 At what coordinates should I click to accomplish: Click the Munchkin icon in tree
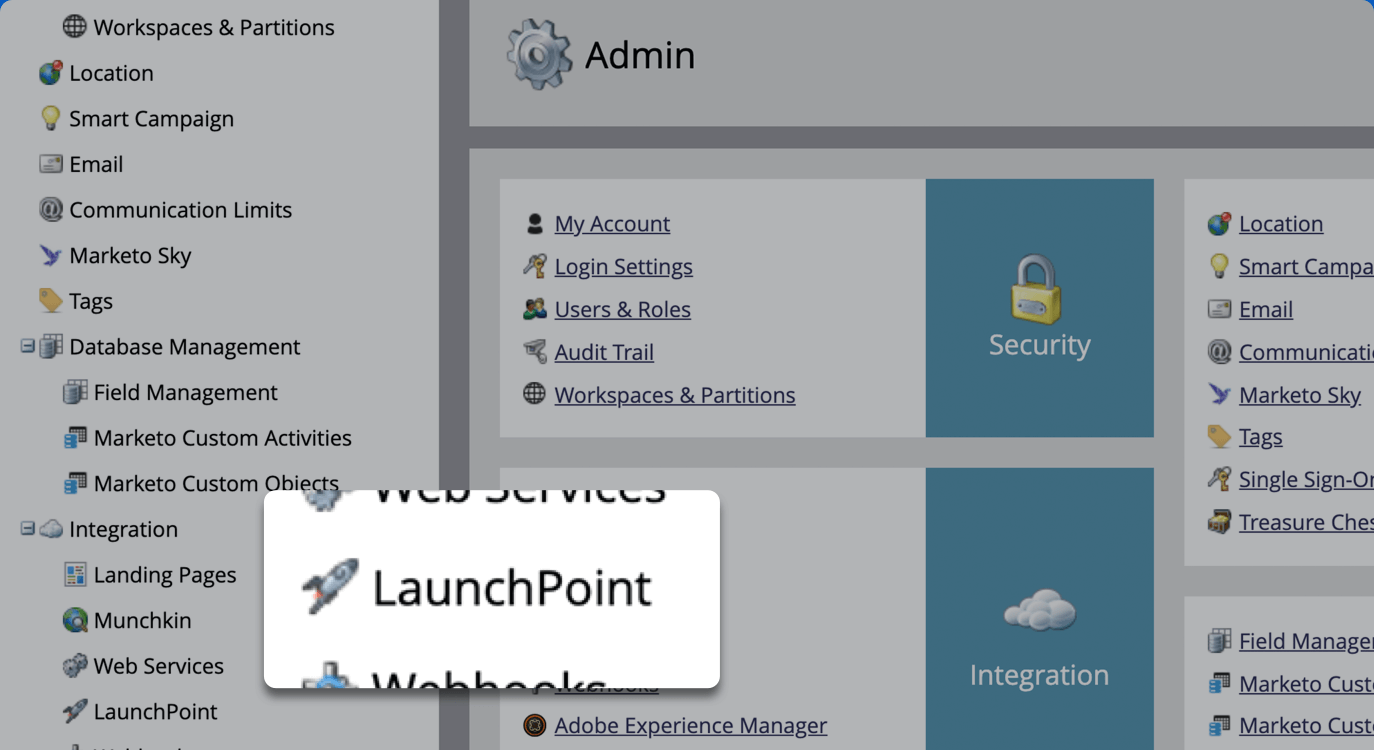point(75,621)
